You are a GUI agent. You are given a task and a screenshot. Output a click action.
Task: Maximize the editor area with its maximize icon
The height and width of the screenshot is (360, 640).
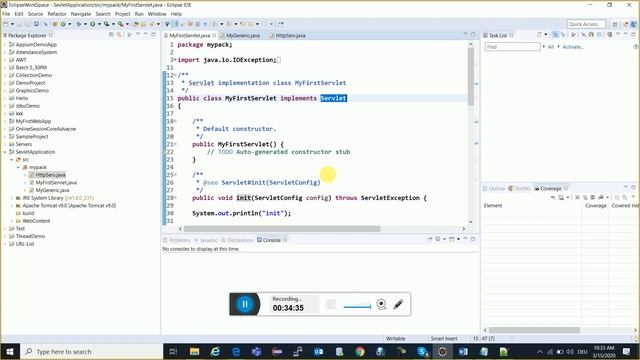pos(473,35)
